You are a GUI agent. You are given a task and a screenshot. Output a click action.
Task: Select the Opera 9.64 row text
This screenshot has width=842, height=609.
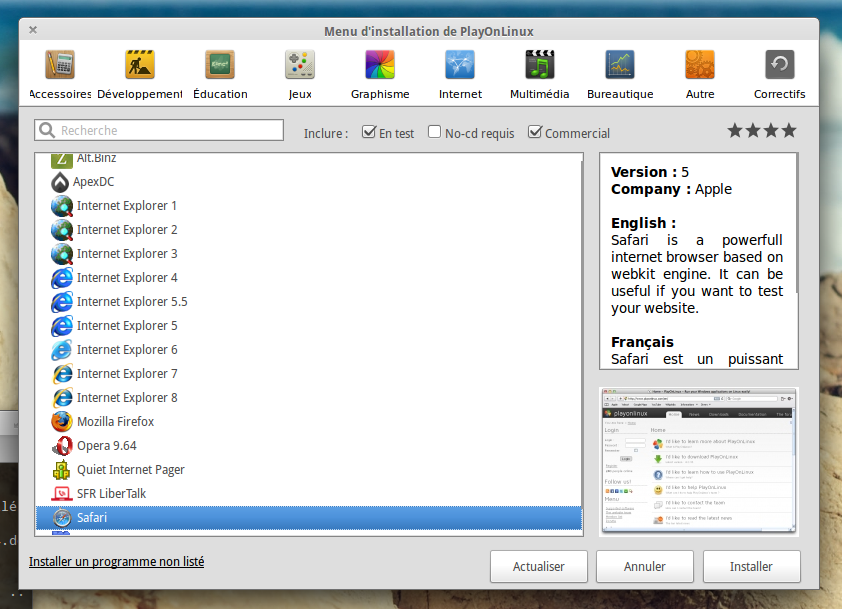pos(107,446)
